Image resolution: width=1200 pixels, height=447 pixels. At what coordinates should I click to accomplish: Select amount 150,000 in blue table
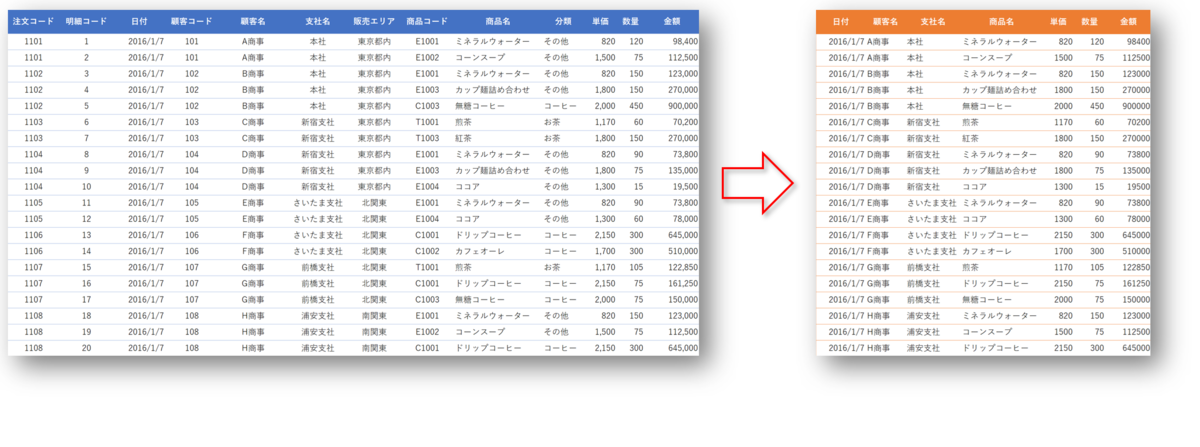683,299
